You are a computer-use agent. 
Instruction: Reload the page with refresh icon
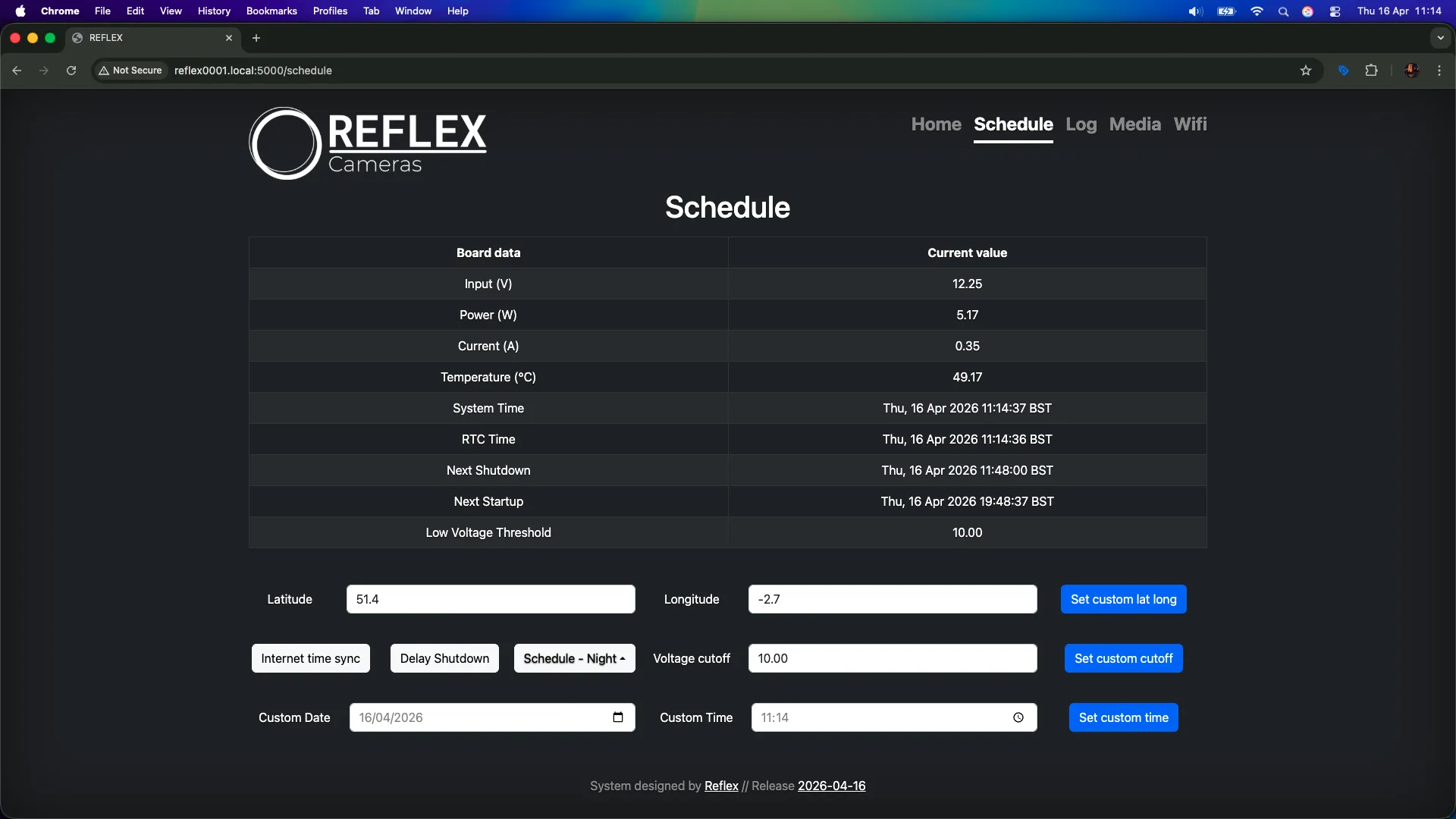point(71,71)
